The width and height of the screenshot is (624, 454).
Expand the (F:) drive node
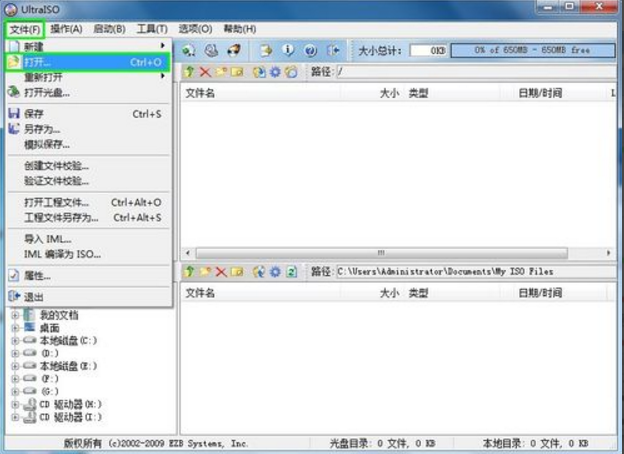click(x=15, y=379)
